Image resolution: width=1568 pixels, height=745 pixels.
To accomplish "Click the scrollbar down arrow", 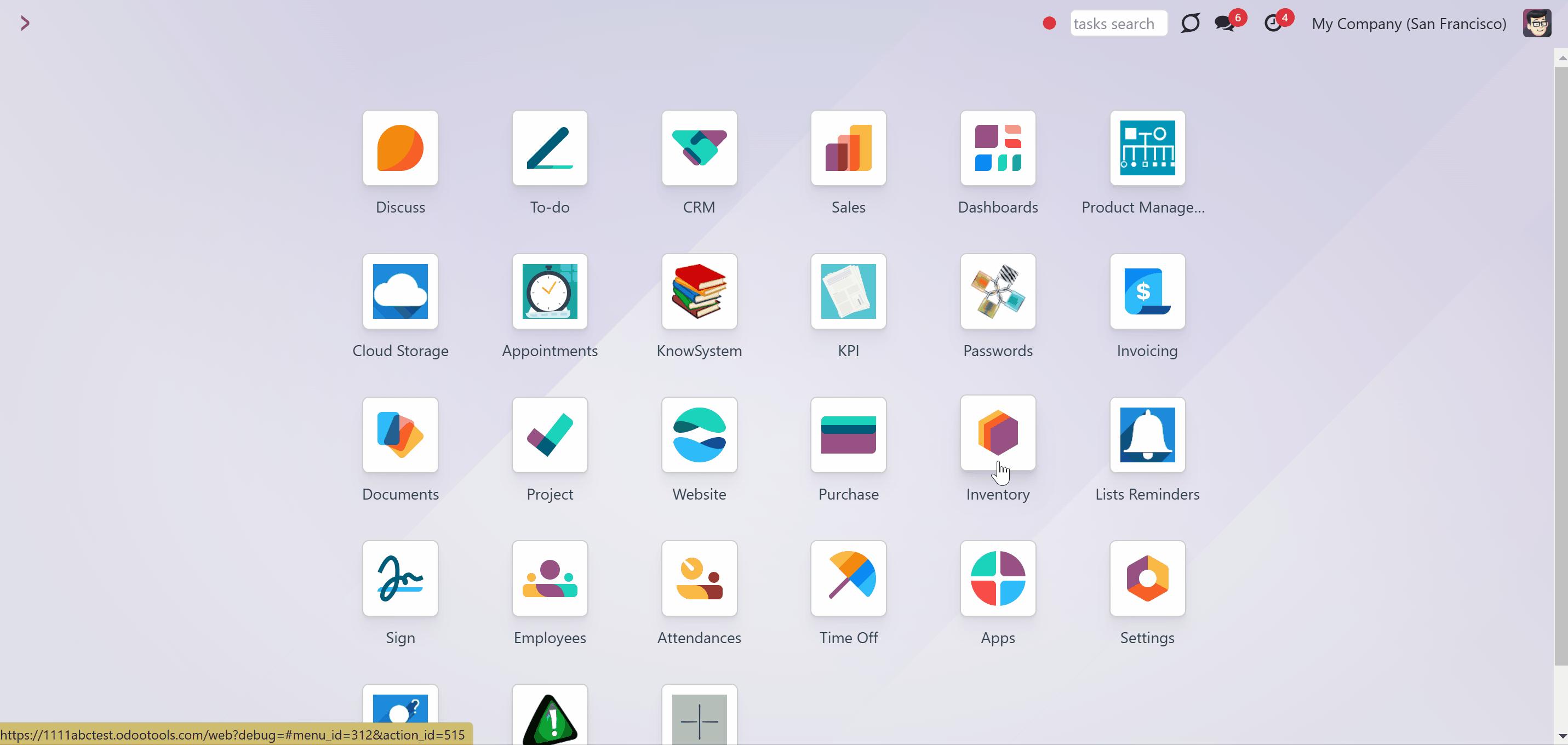I will tap(1561, 736).
